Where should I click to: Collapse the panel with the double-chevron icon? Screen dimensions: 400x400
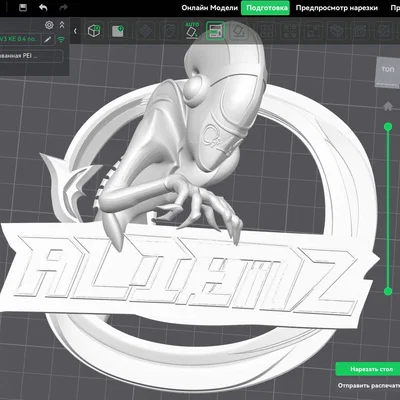62,25
